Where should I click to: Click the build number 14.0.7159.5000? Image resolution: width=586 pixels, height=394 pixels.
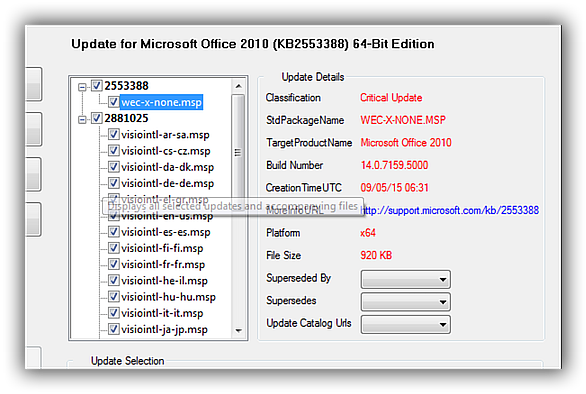pyautogui.click(x=394, y=165)
